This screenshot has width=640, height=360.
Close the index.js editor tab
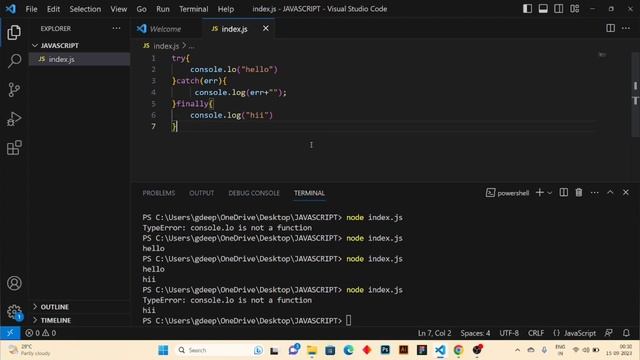266,28
